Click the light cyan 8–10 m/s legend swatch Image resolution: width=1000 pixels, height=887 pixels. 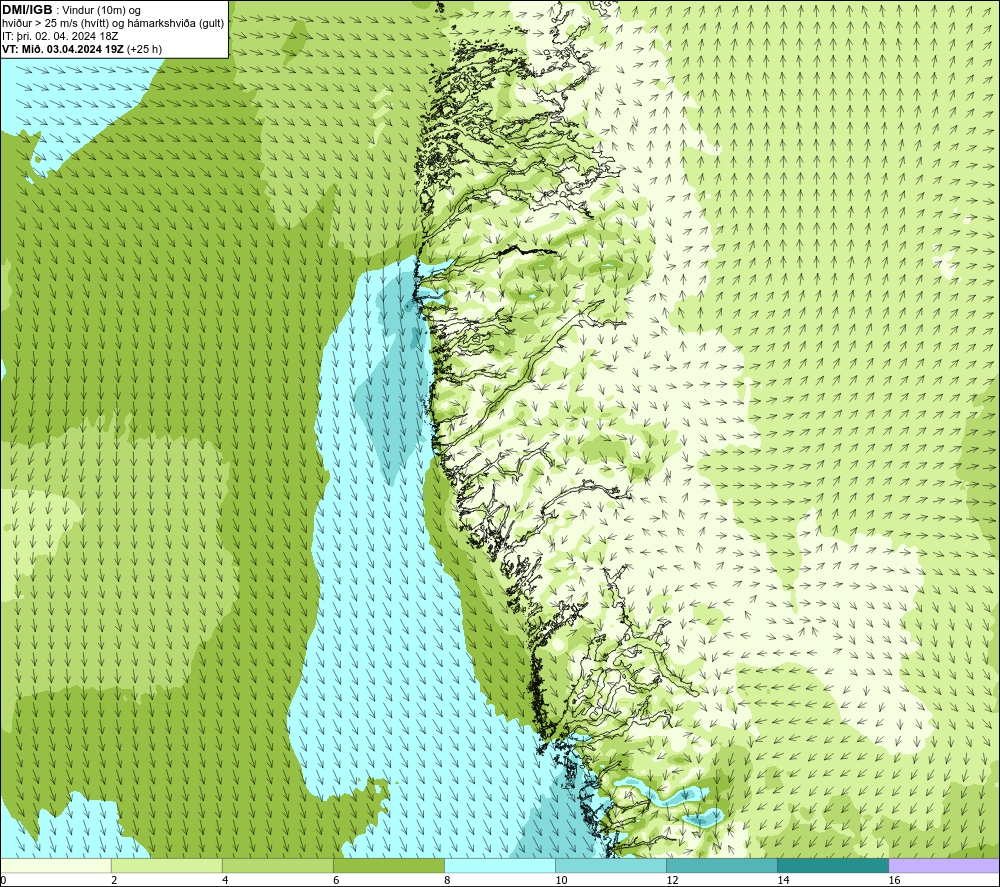coord(500,865)
